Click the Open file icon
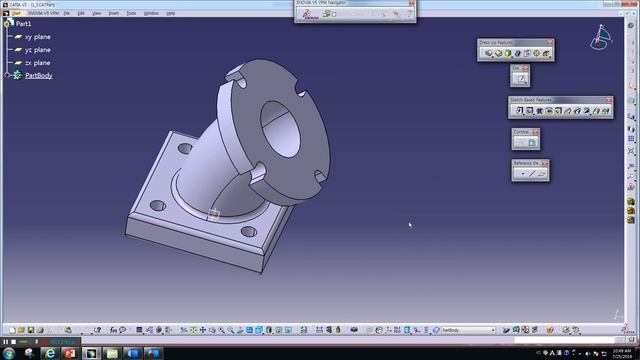This screenshot has height=360, width=640. coord(21,330)
